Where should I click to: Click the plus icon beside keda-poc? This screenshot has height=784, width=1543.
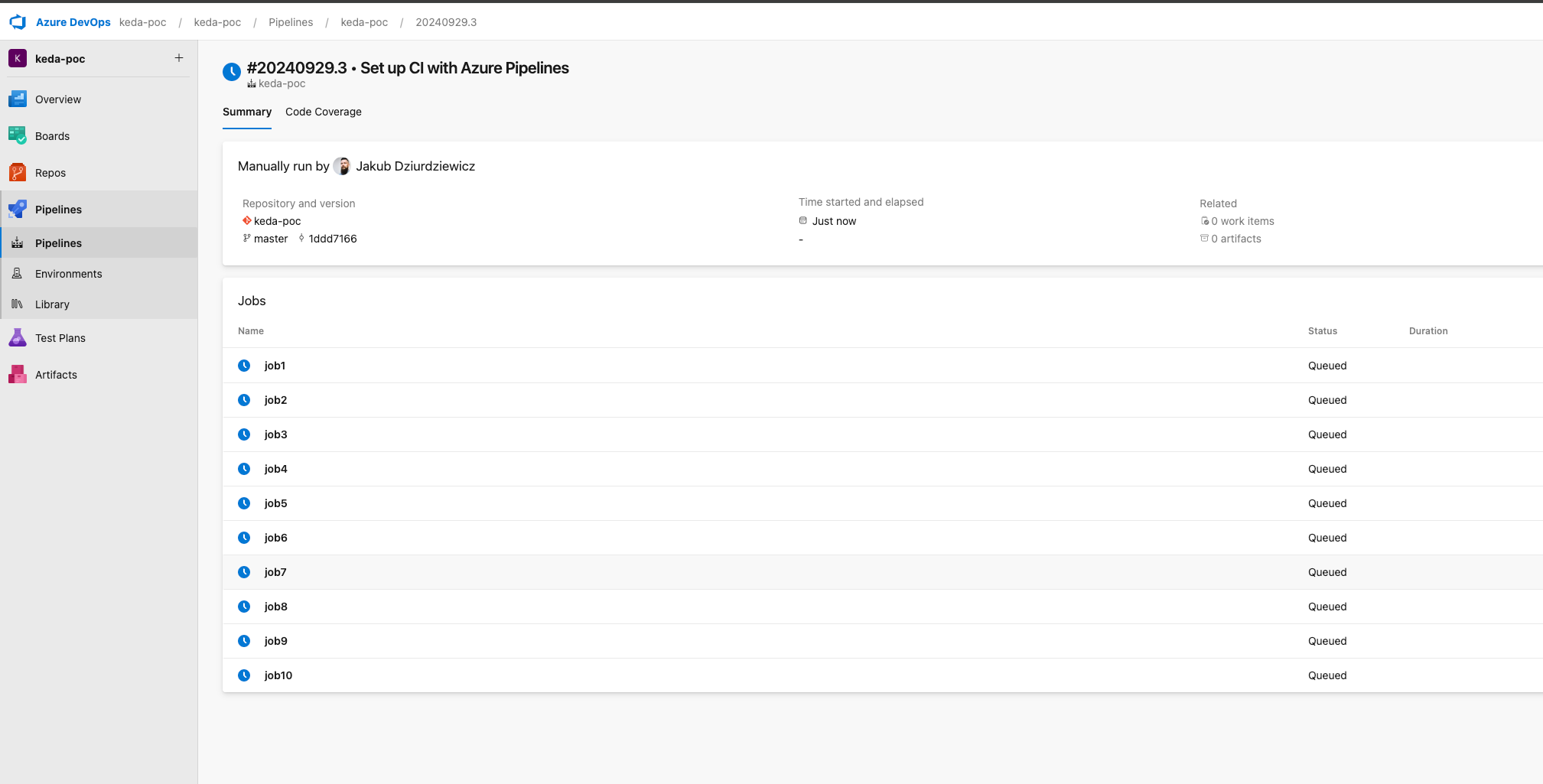pos(179,58)
